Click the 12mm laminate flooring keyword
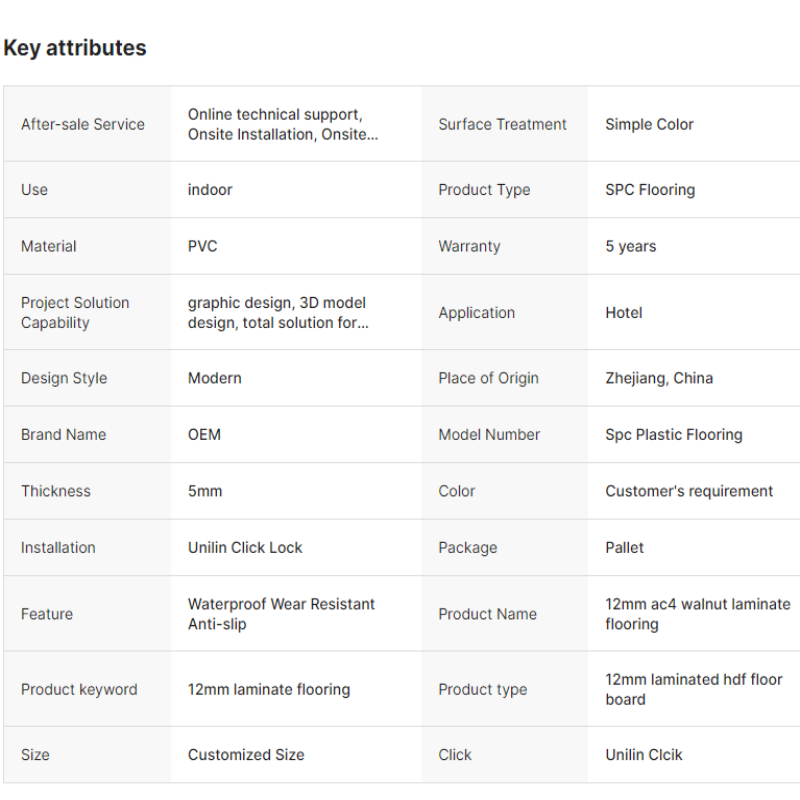800x800 pixels. click(269, 690)
